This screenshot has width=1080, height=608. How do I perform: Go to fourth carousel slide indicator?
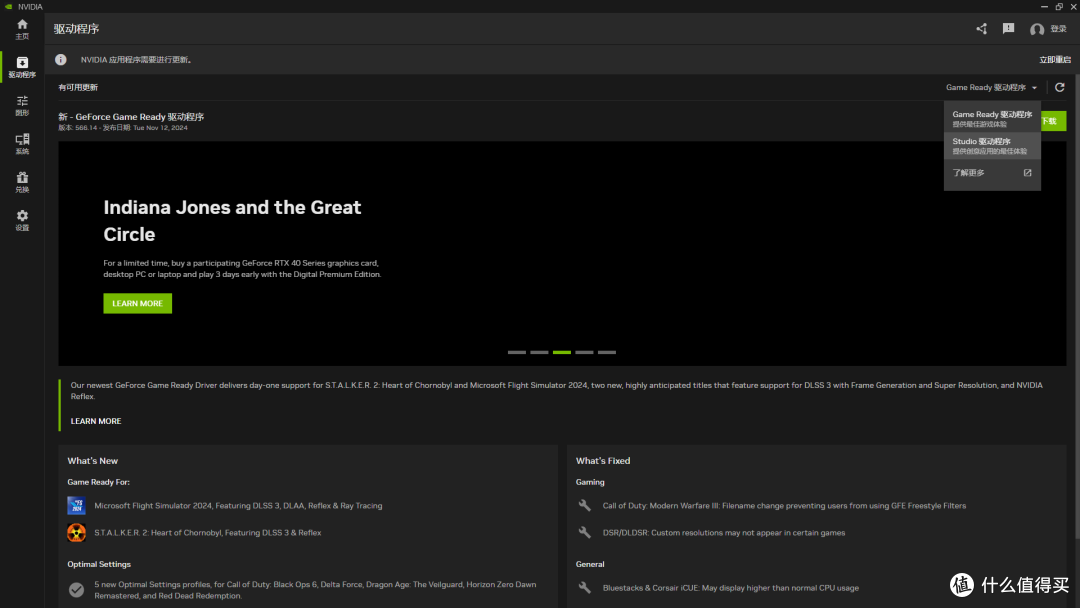(x=584, y=352)
